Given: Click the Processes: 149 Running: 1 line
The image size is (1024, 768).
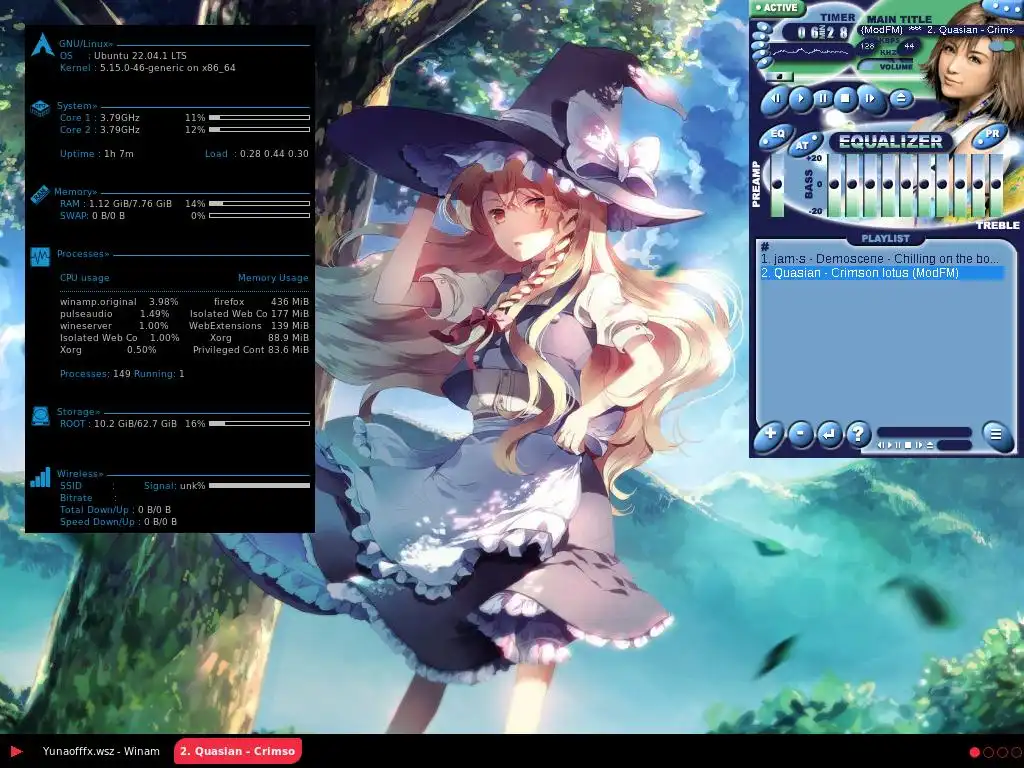Looking at the screenshot, I should (122, 374).
